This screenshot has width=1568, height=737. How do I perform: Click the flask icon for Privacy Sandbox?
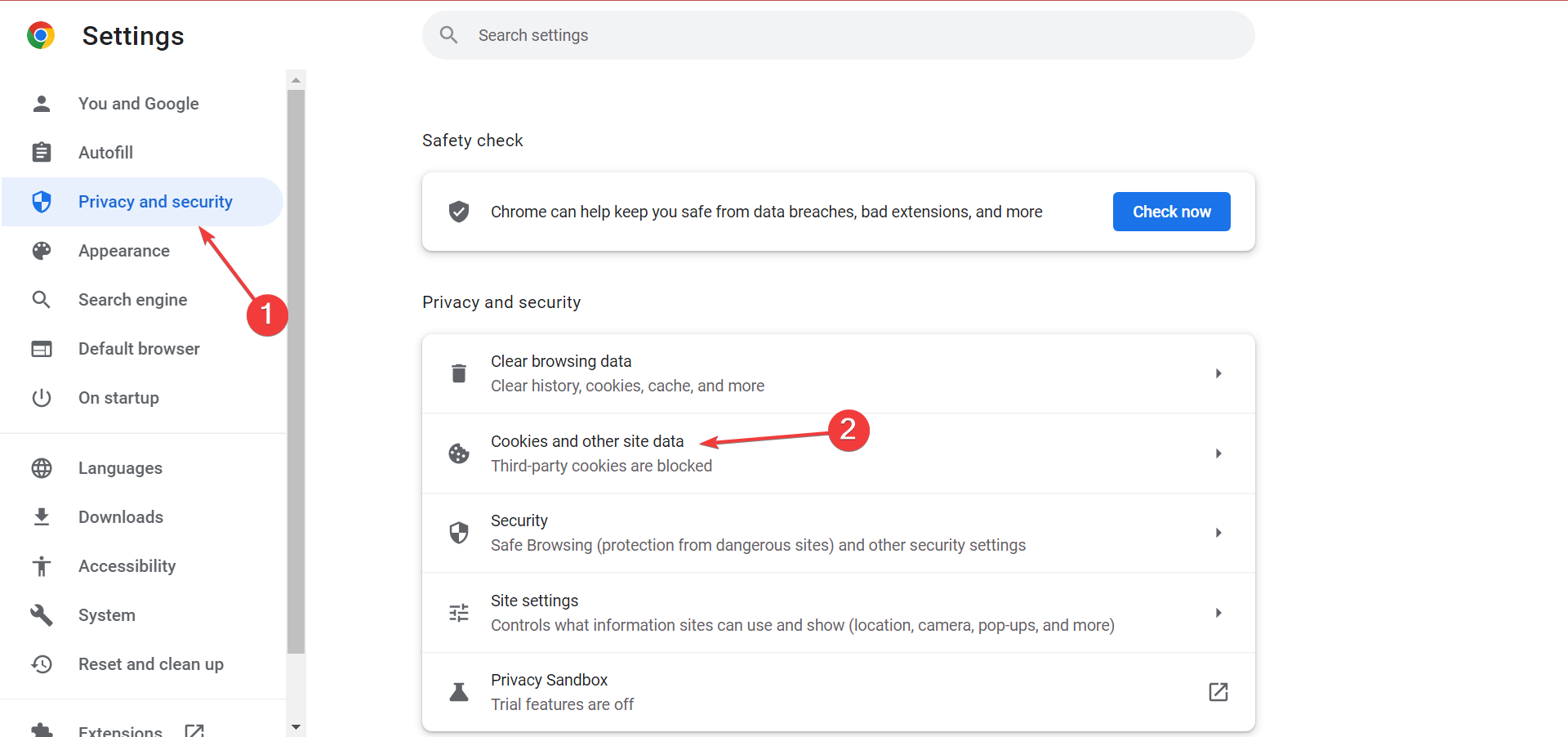[x=459, y=692]
